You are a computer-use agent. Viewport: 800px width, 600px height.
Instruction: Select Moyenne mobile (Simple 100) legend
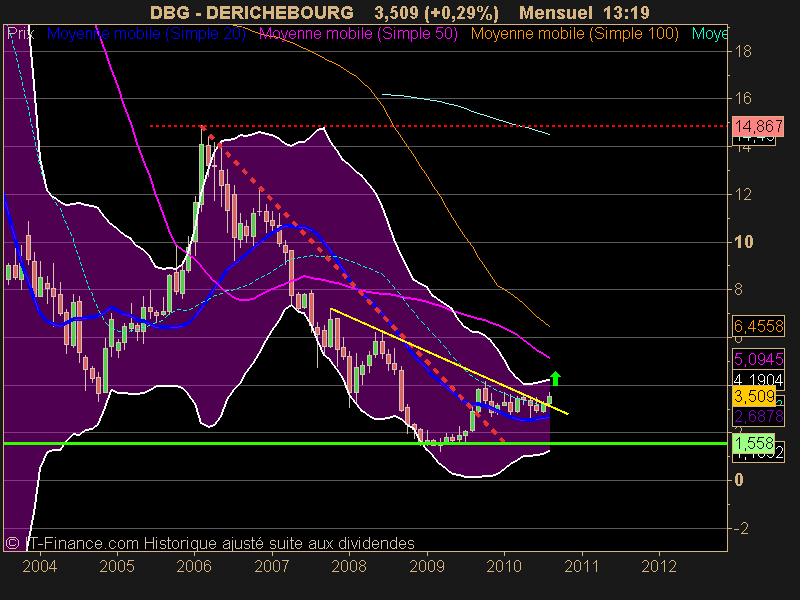click(x=574, y=34)
